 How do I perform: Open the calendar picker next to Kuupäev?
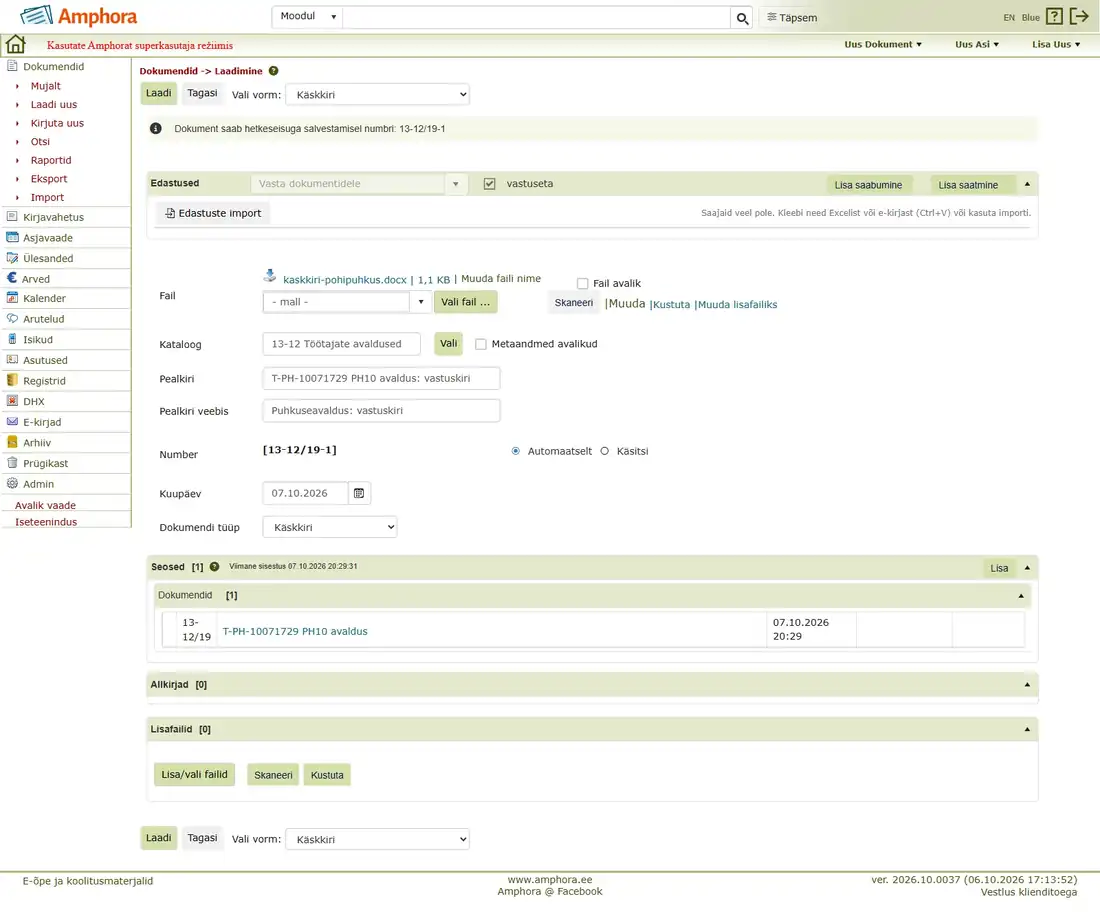359,493
